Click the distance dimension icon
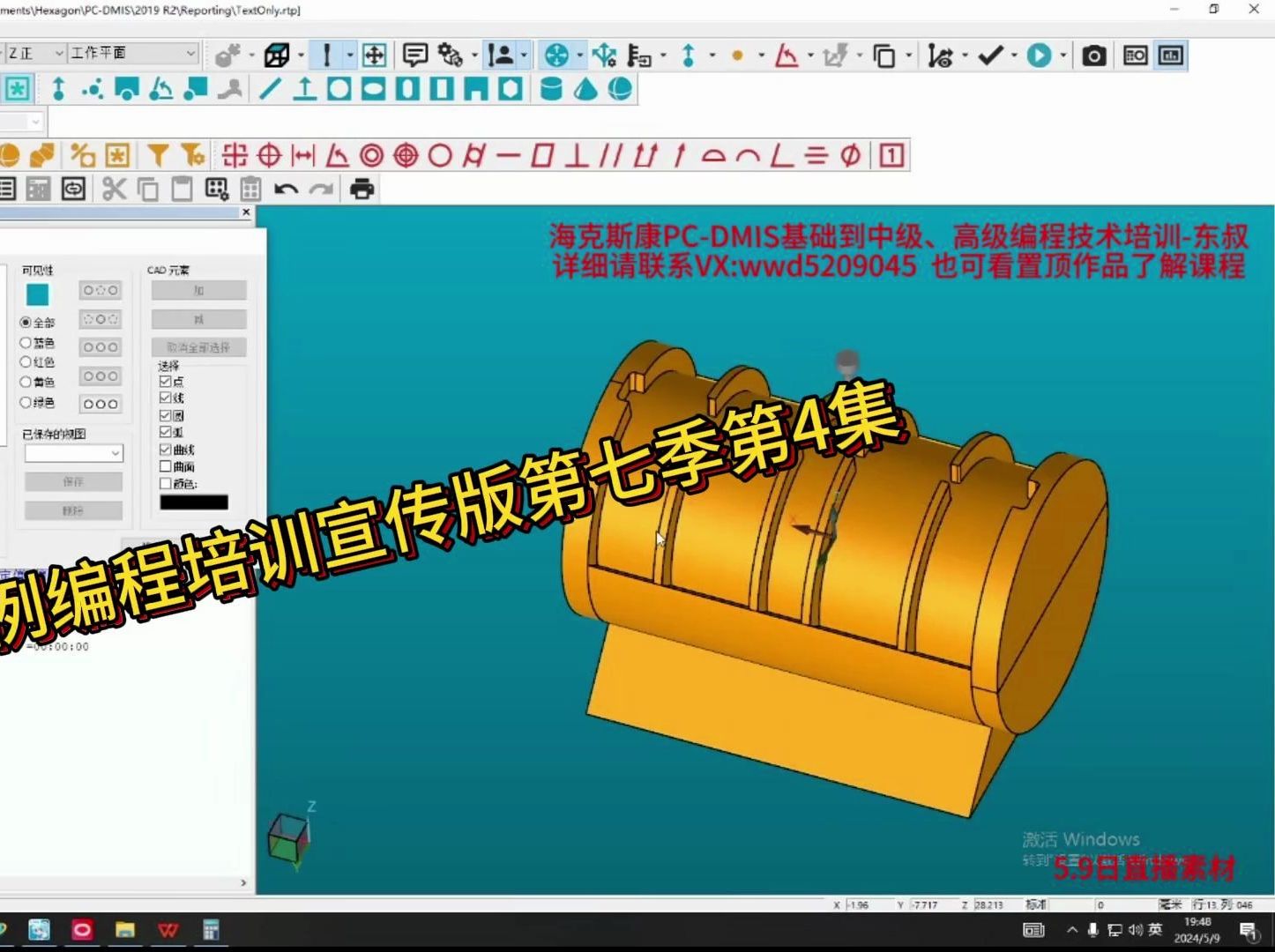Image resolution: width=1275 pixels, height=952 pixels. [x=302, y=156]
